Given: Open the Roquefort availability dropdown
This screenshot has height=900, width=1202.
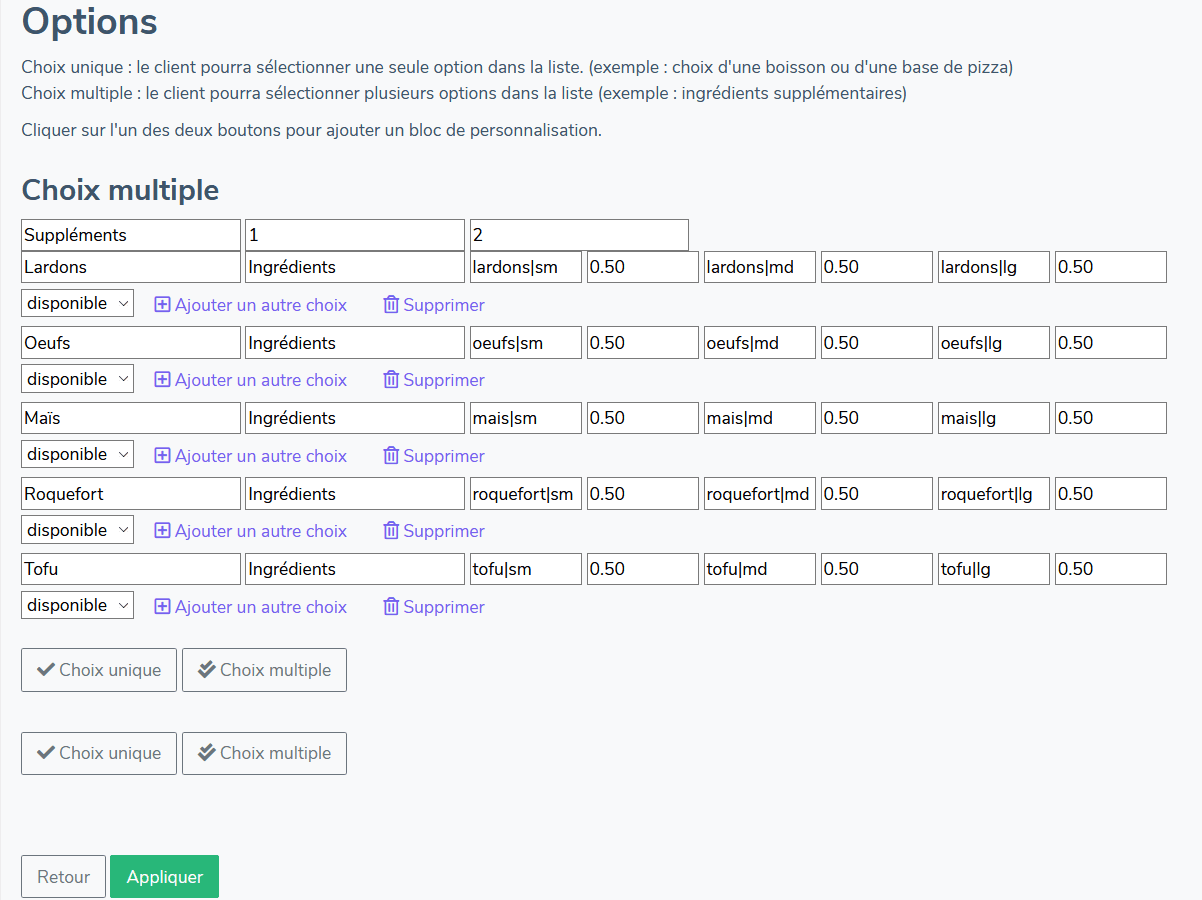Looking at the screenshot, I should coord(77,529).
